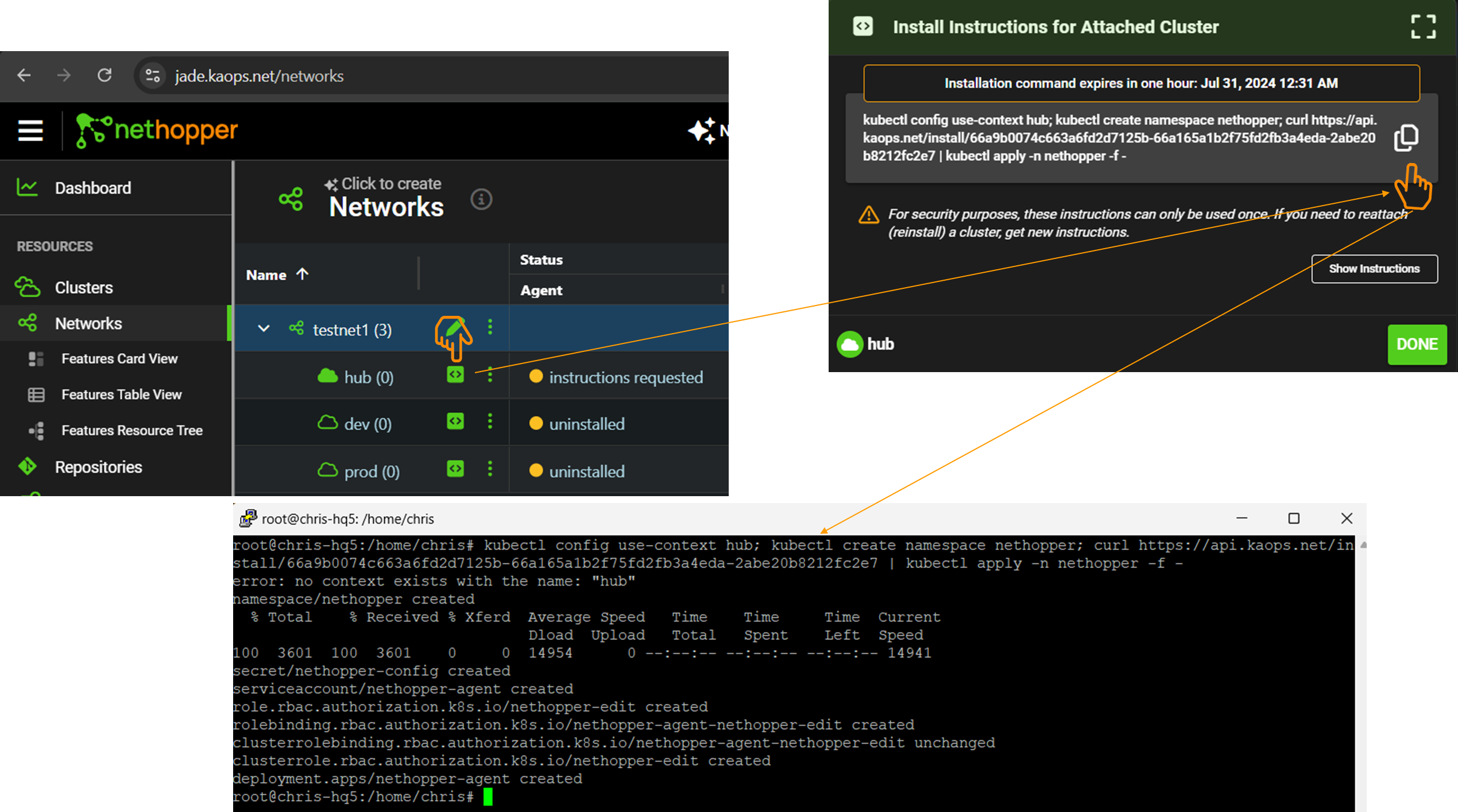Open the Networks info icon
Viewport: 1458px width, 812px height.
click(x=481, y=199)
